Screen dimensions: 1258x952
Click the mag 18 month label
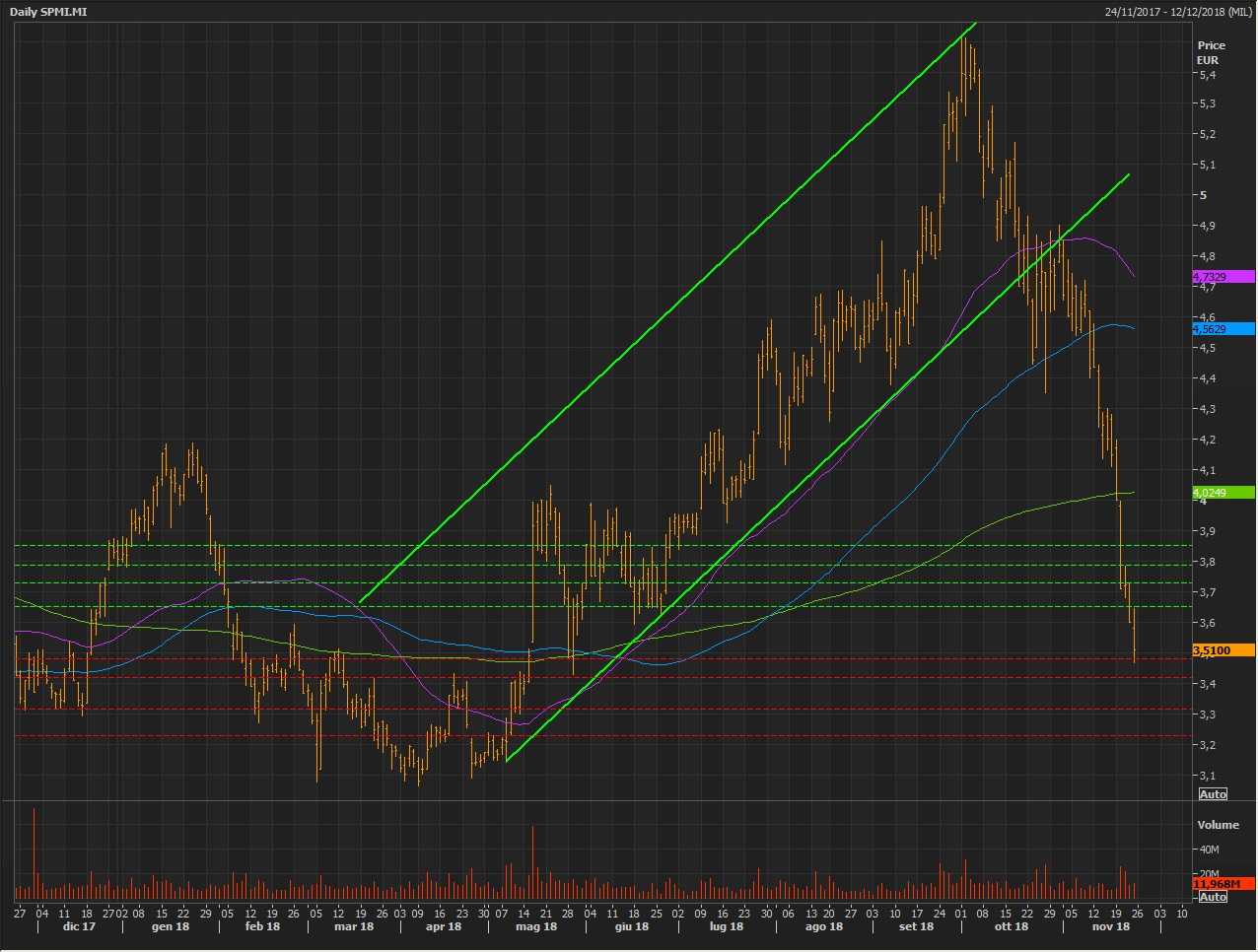(x=536, y=926)
